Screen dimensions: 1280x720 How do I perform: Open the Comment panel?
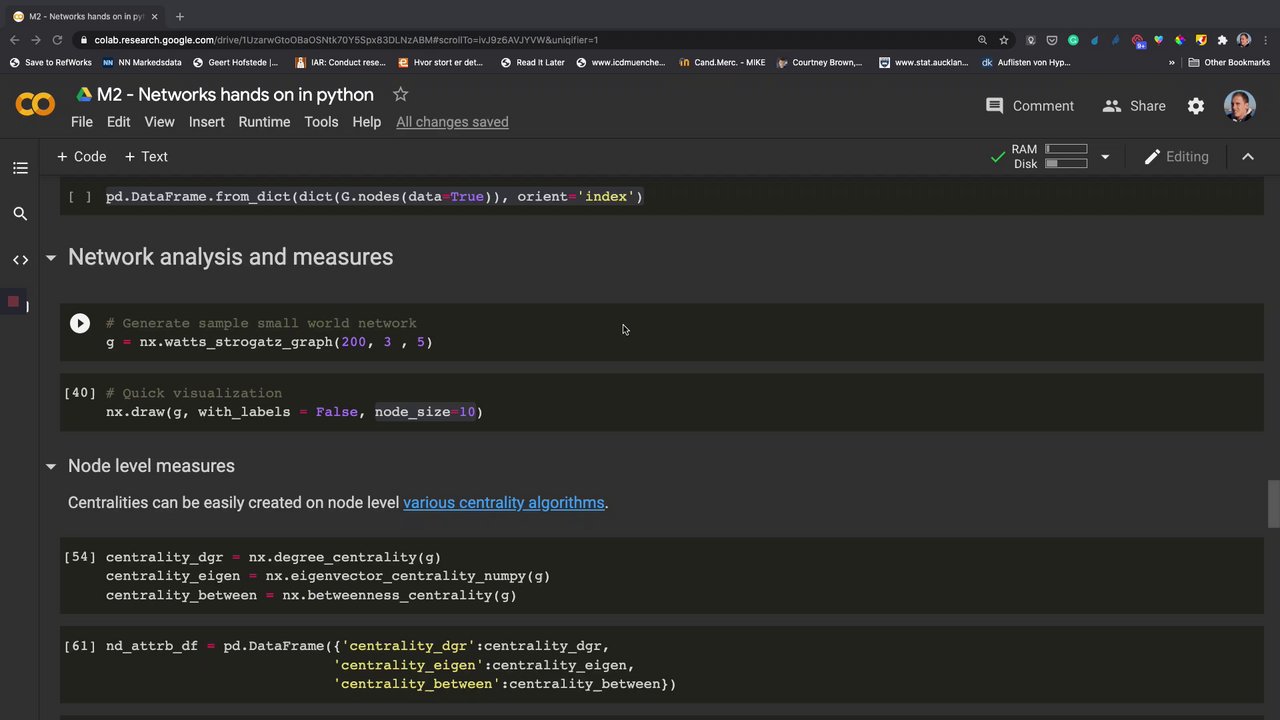1029,106
